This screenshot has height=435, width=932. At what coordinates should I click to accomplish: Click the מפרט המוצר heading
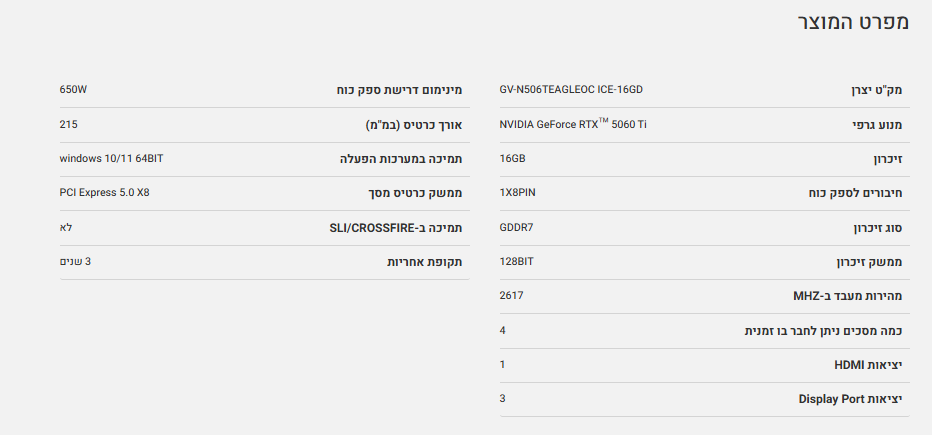pyautogui.click(x=852, y=23)
